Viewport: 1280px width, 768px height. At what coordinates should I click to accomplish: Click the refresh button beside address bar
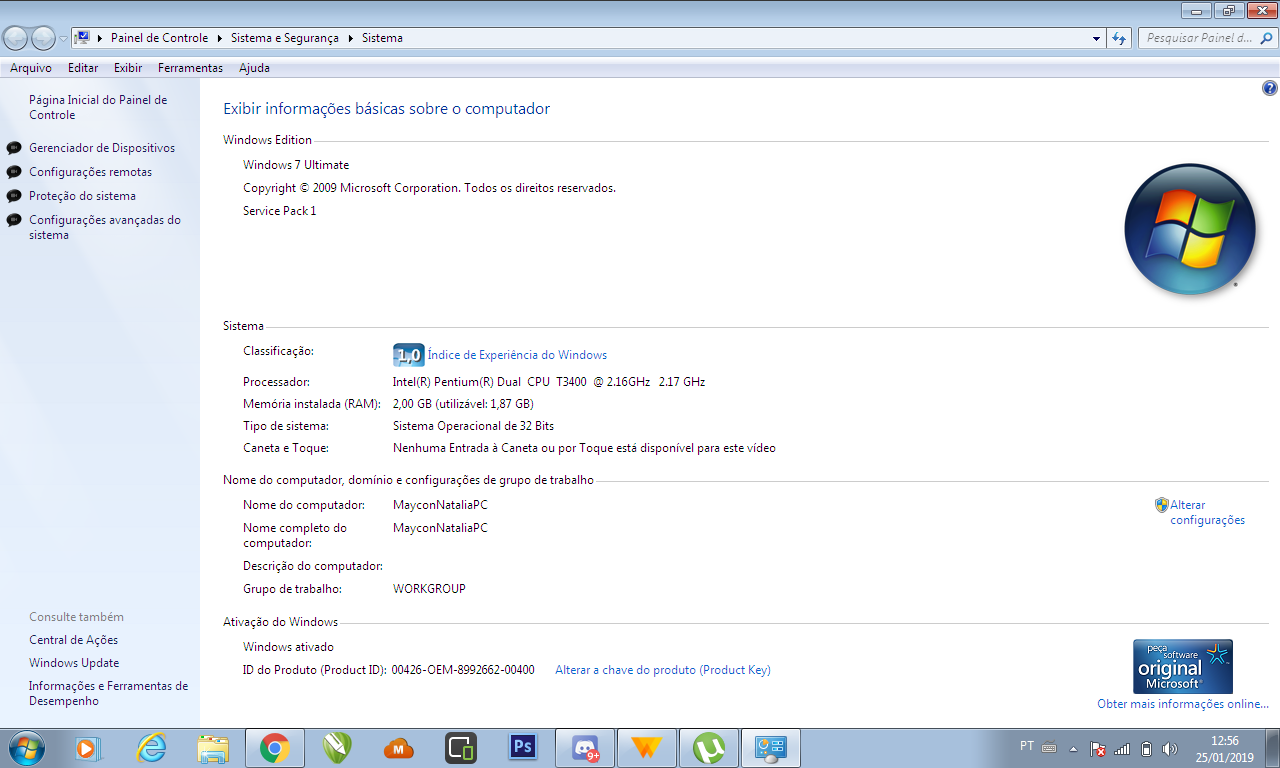pyautogui.click(x=1119, y=38)
